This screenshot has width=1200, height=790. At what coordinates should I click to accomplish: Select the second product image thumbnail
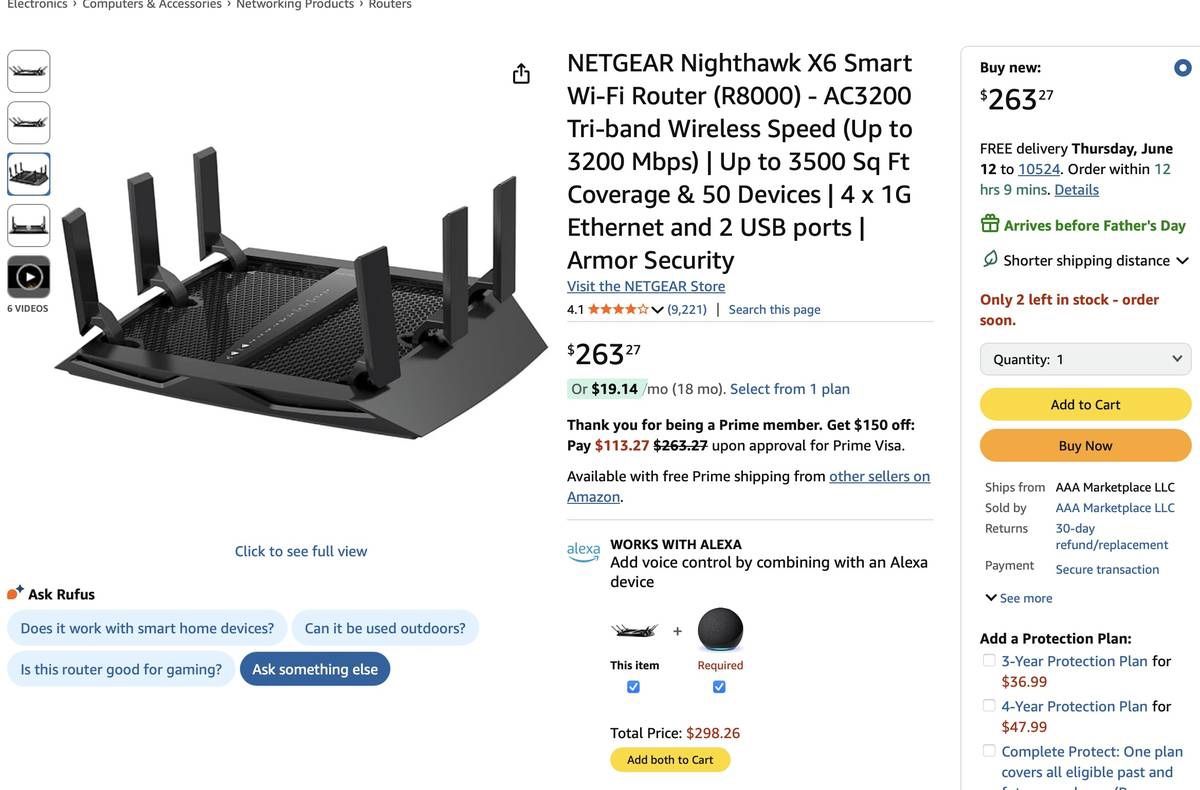coord(28,122)
